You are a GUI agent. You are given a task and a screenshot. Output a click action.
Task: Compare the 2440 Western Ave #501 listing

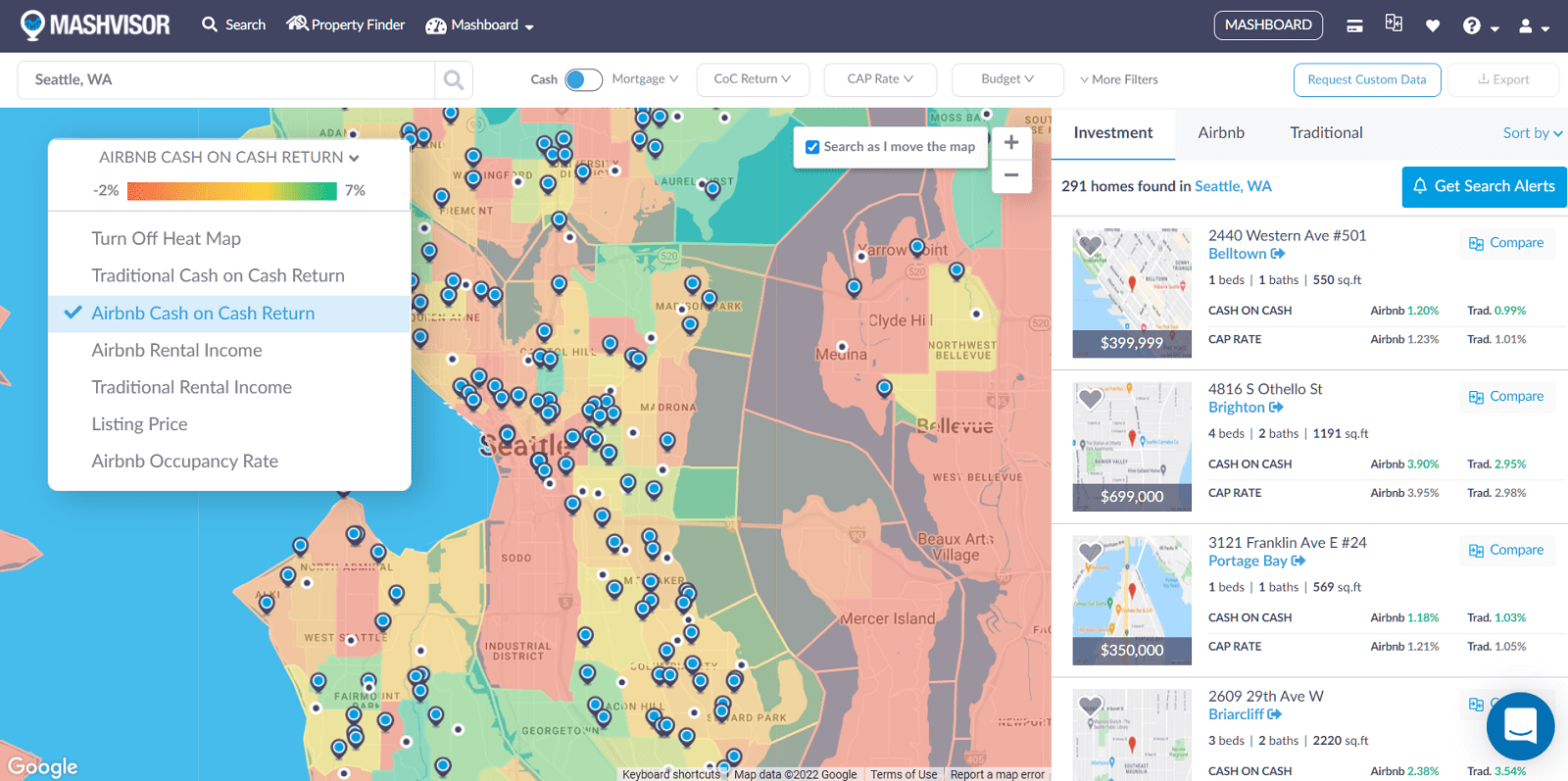point(1506,243)
